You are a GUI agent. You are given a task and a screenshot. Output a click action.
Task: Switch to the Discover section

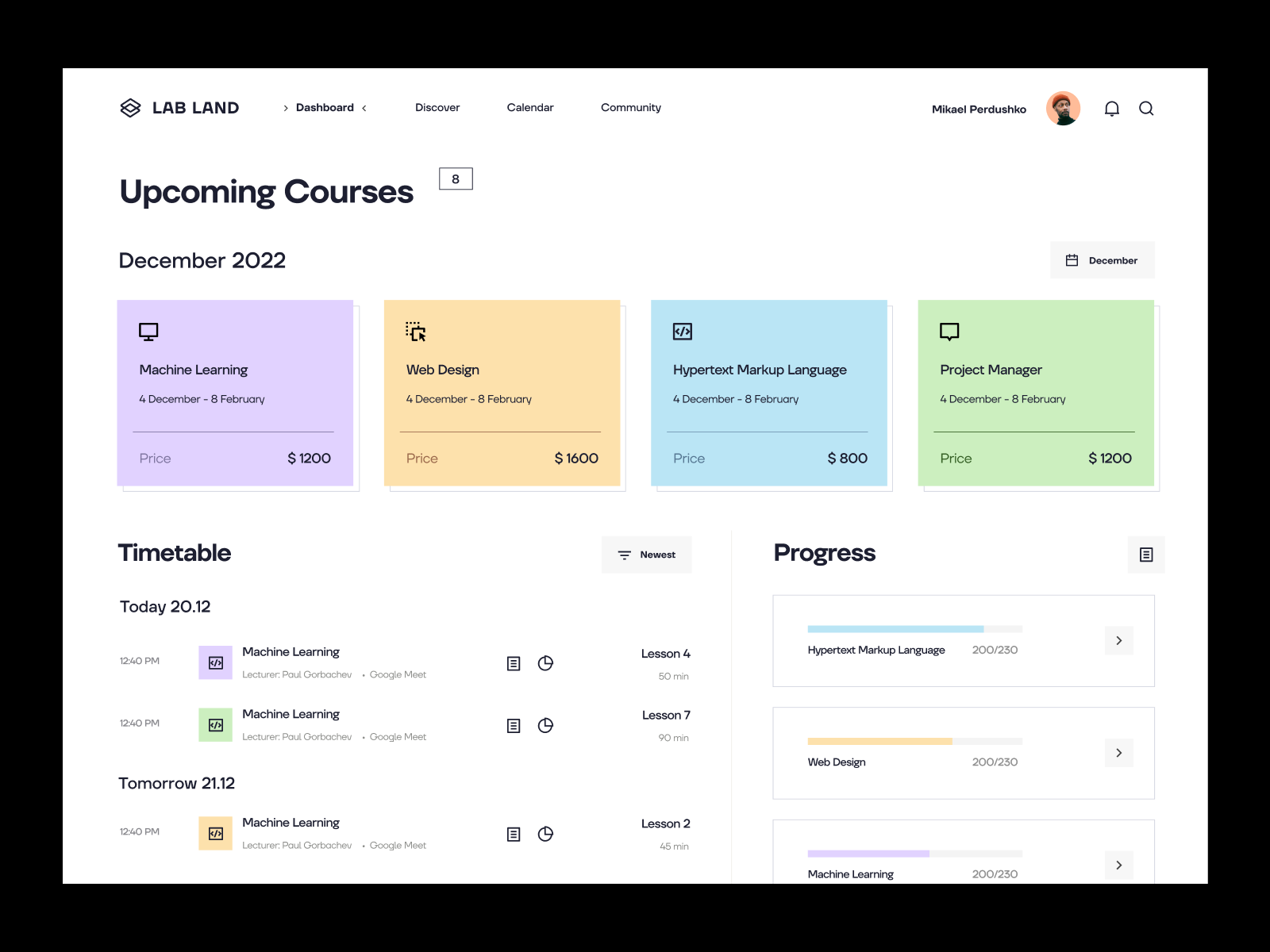tap(437, 107)
